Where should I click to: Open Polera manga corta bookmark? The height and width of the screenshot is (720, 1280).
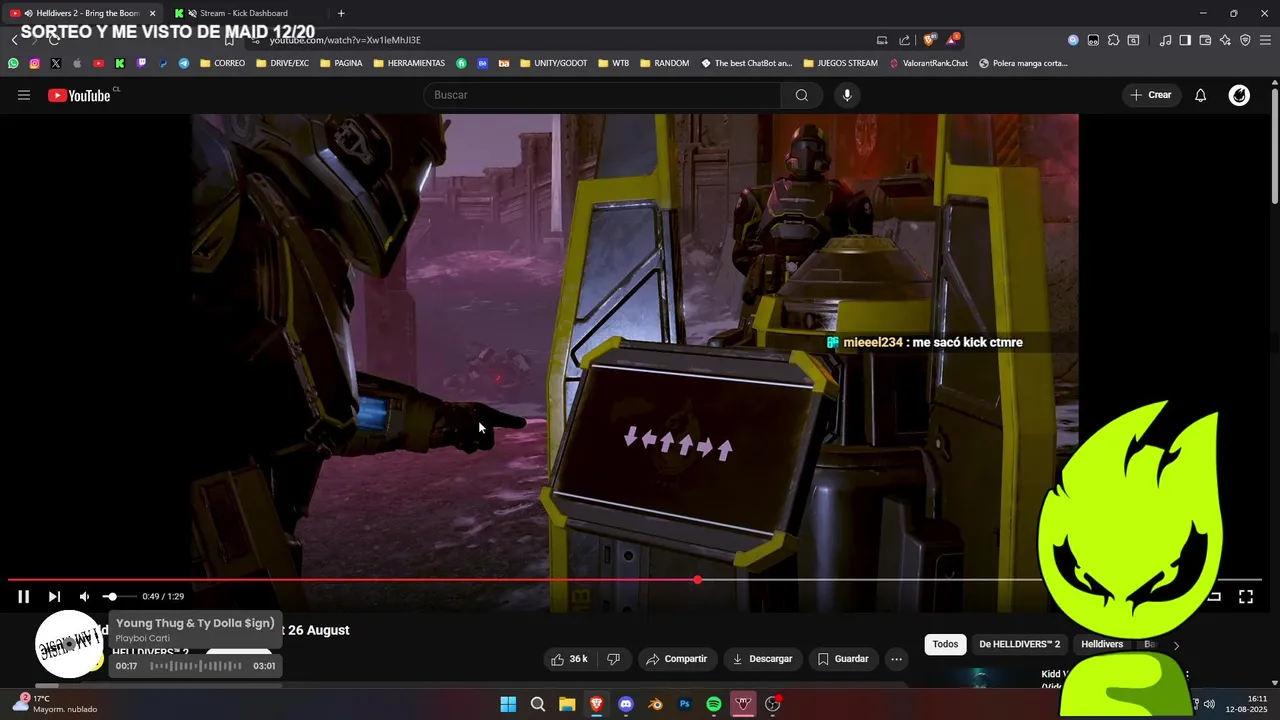(1023, 63)
